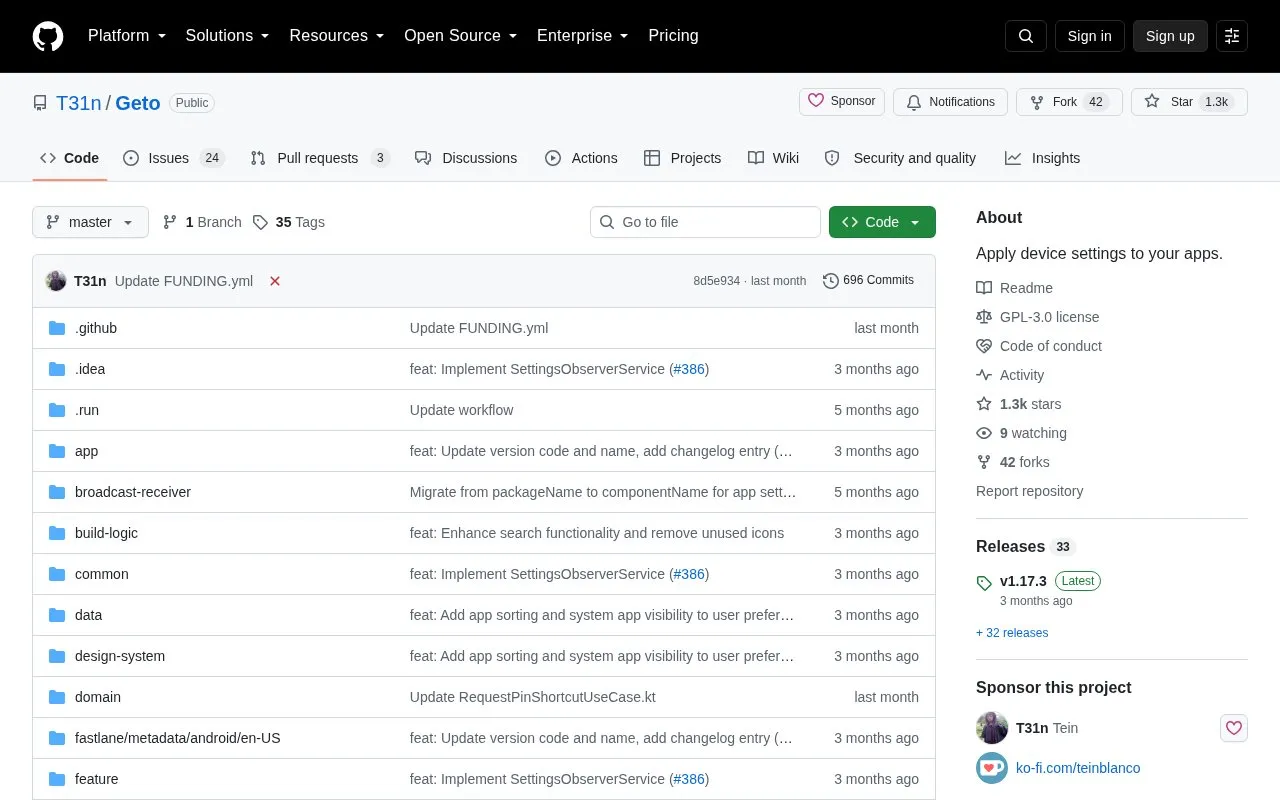Go to the Wiki tab
Image resolution: width=1280 pixels, height=800 pixels.
(773, 158)
